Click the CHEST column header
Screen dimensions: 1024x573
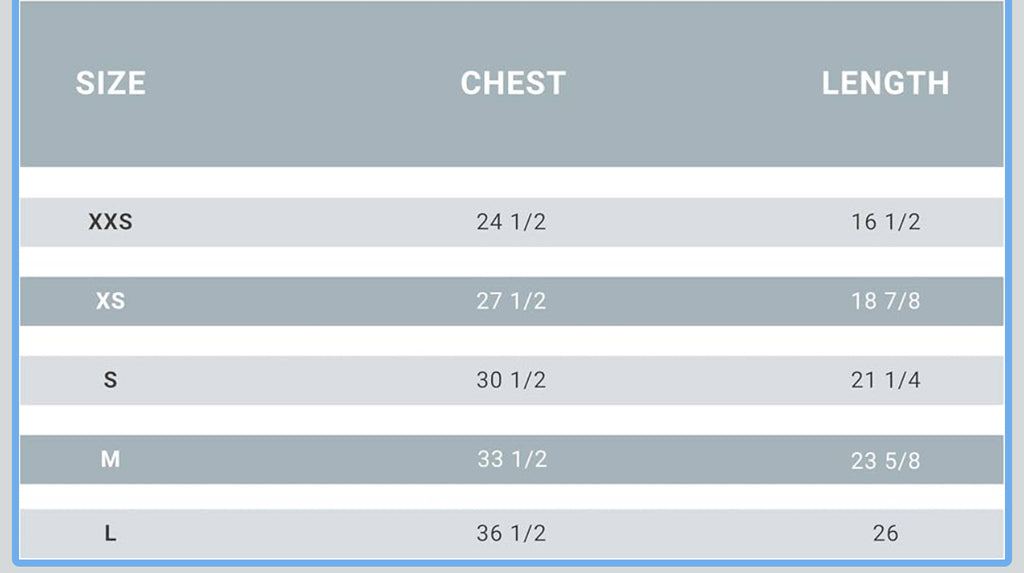click(512, 83)
